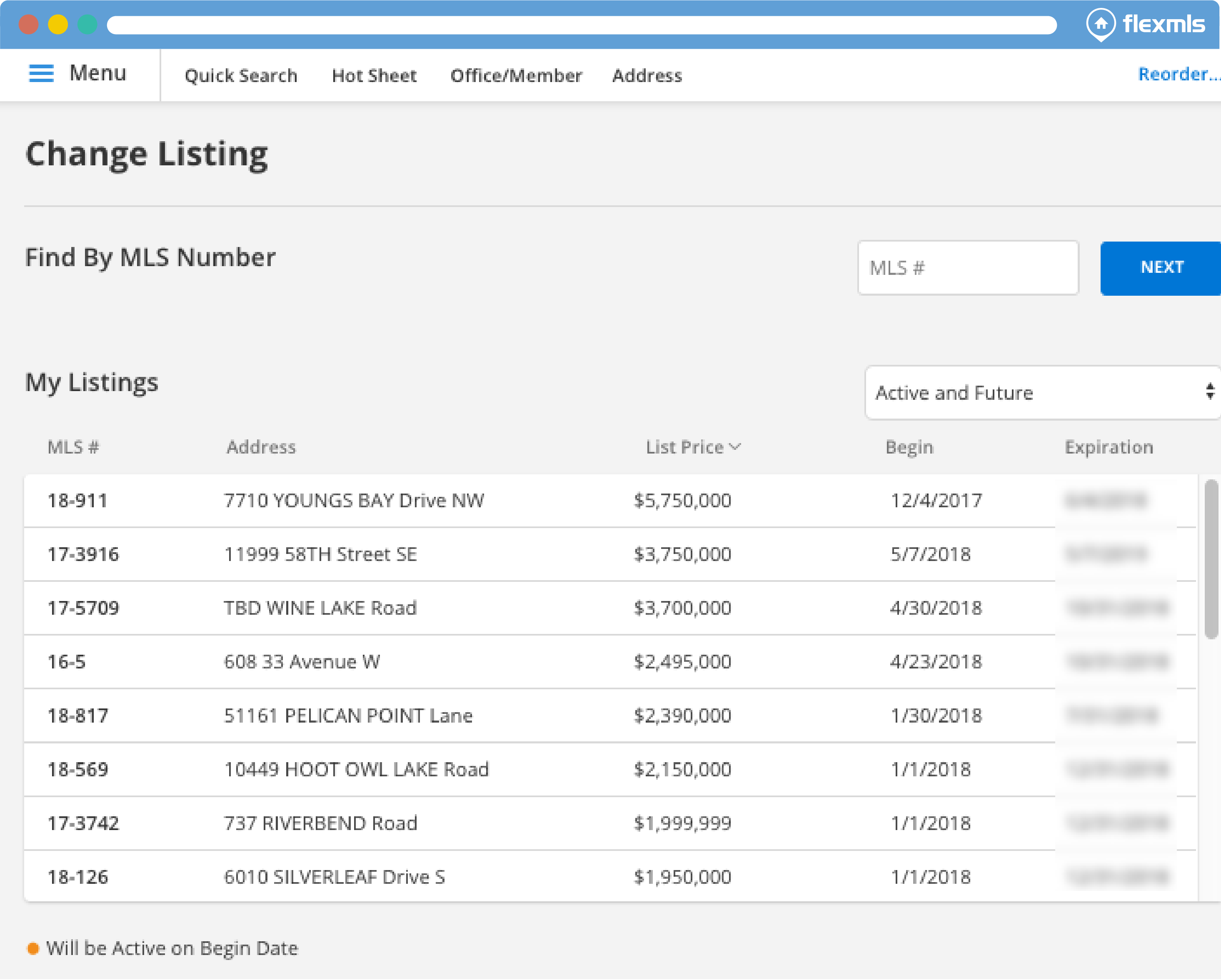The width and height of the screenshot is (1221, 980).
Task: Select listing 18-911 Youngs Bay Drive
Action: click(x=353, y=501)
